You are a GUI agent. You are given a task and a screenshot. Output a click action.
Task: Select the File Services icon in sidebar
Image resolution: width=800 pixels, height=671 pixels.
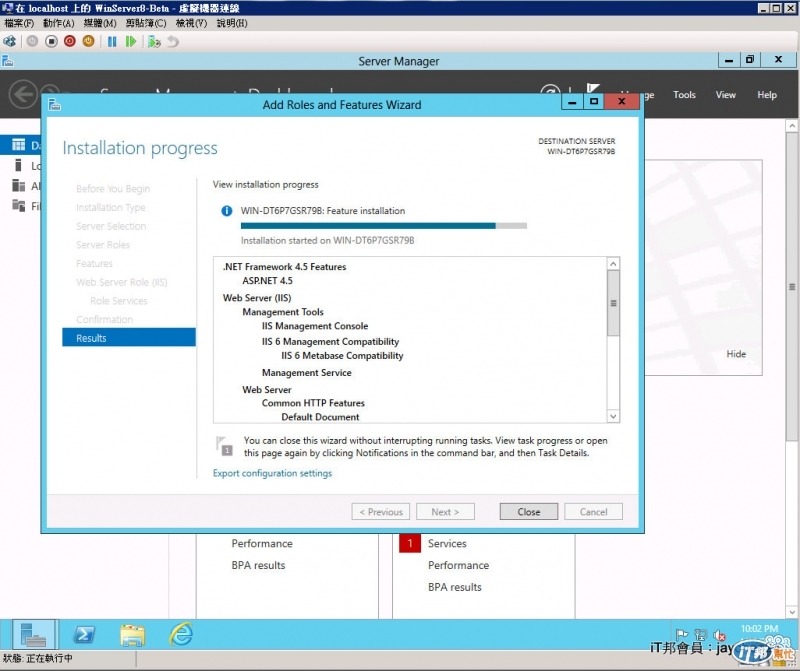(x=18, y=206)
